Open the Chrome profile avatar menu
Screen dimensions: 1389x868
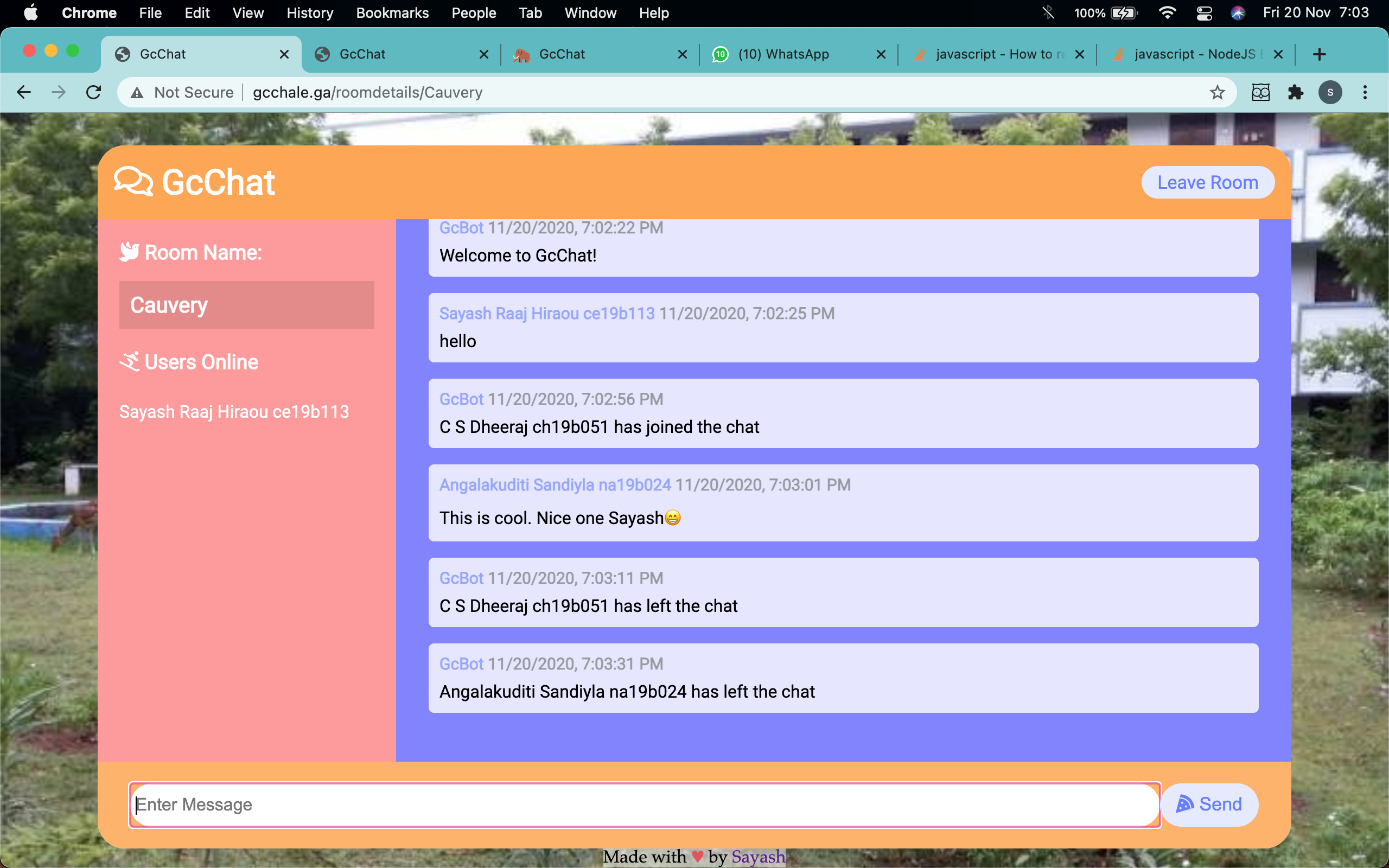tap(1330, 92)
